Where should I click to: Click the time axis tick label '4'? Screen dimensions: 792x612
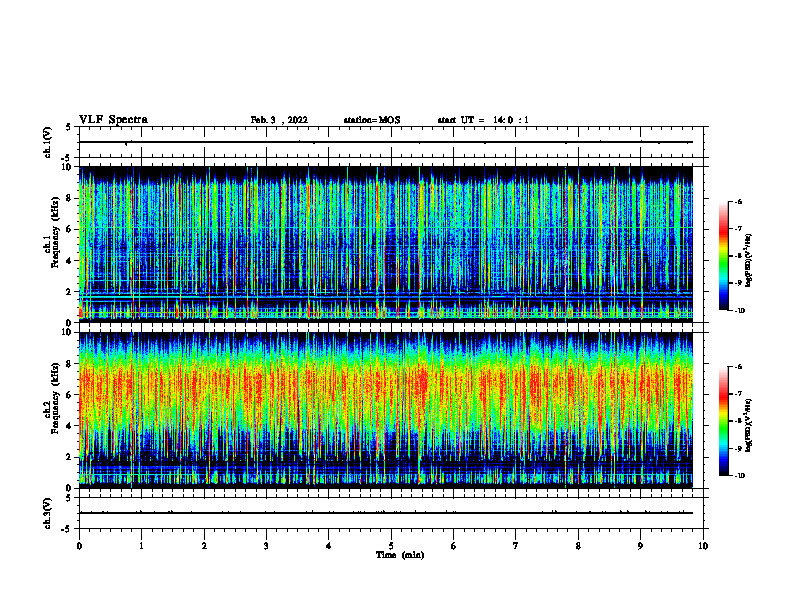click(329, 546)
